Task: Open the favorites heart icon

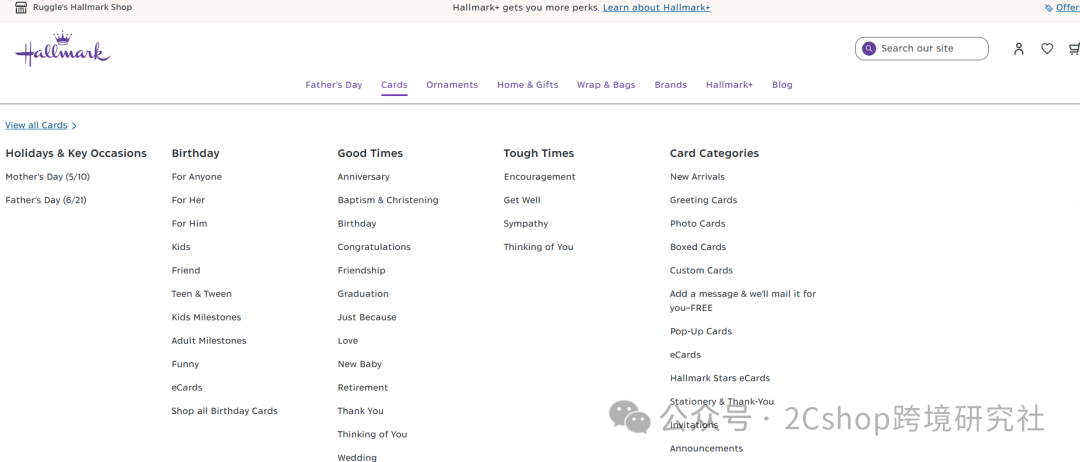Action: [x=1047, y=48]
